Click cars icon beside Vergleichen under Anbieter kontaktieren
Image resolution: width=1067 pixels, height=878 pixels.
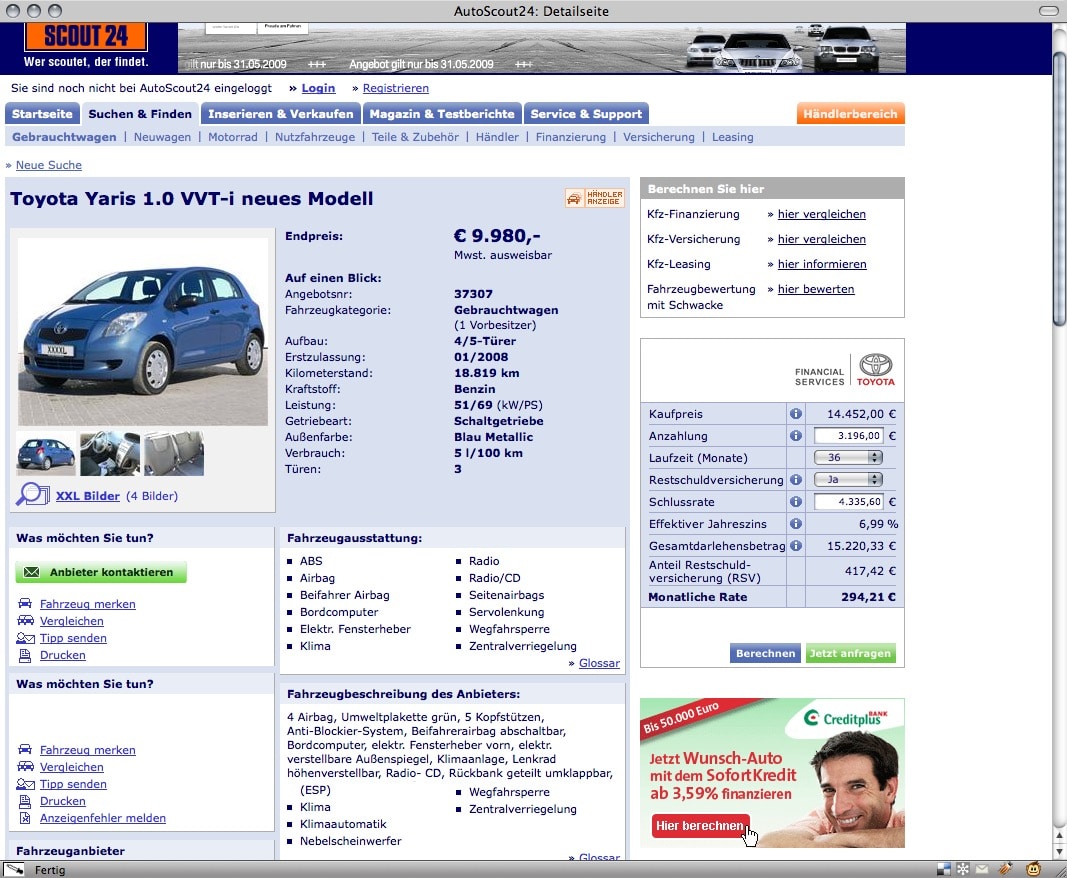[x=25, y=620]
